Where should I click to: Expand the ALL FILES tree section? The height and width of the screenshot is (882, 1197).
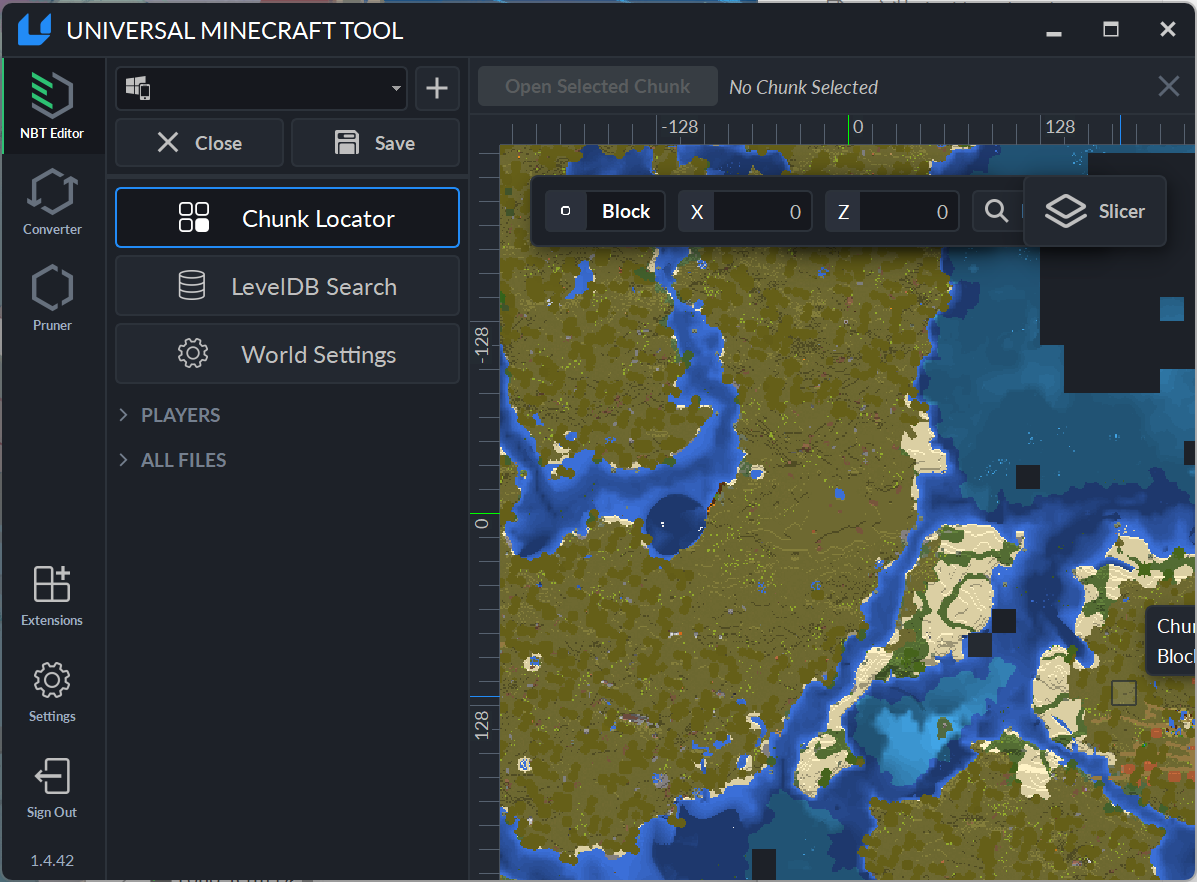pyautogui.click(x=174, y=460)
